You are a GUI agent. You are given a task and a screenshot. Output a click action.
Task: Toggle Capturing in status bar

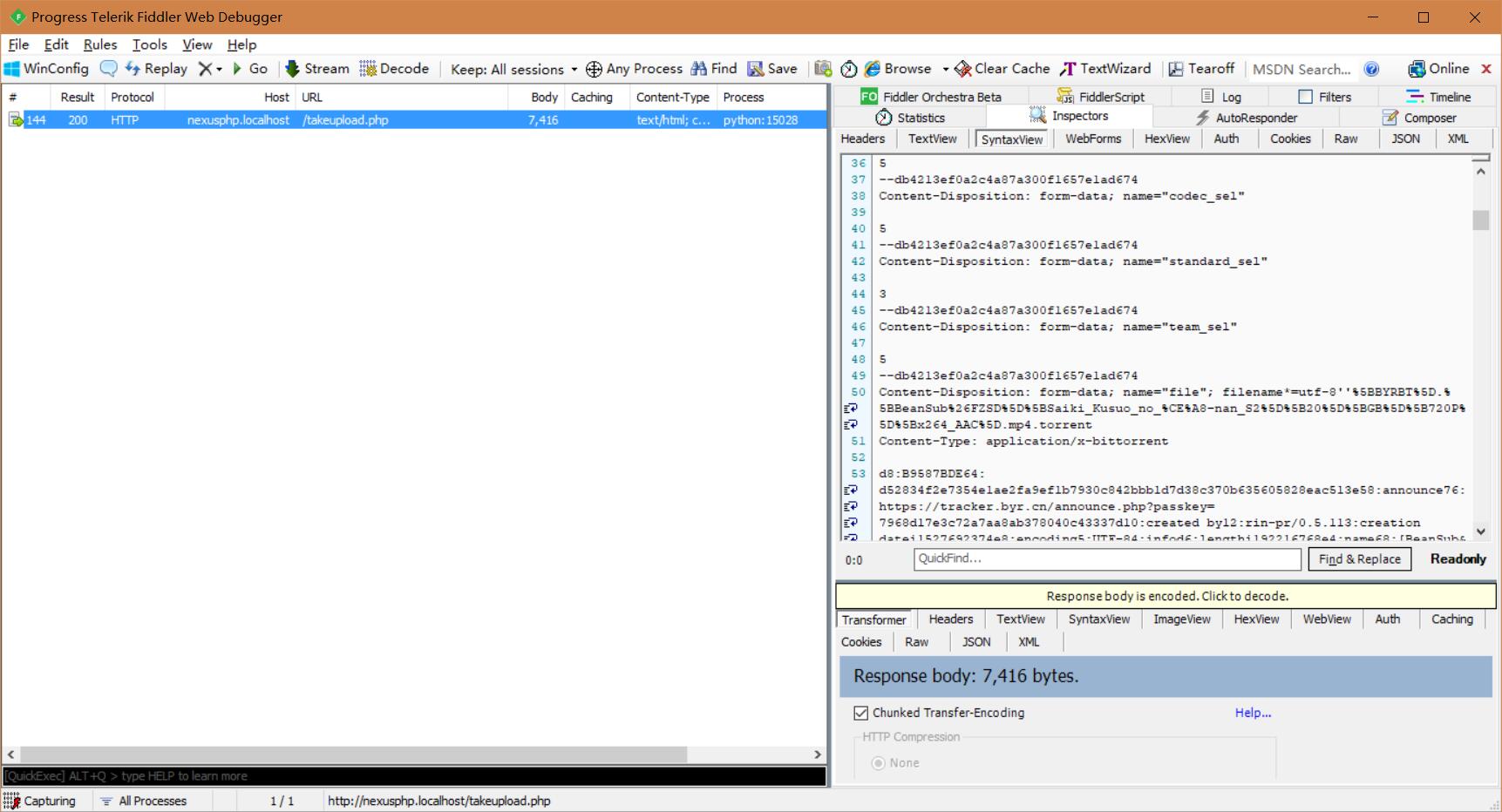pyautogui.click(x=40, y=801)
